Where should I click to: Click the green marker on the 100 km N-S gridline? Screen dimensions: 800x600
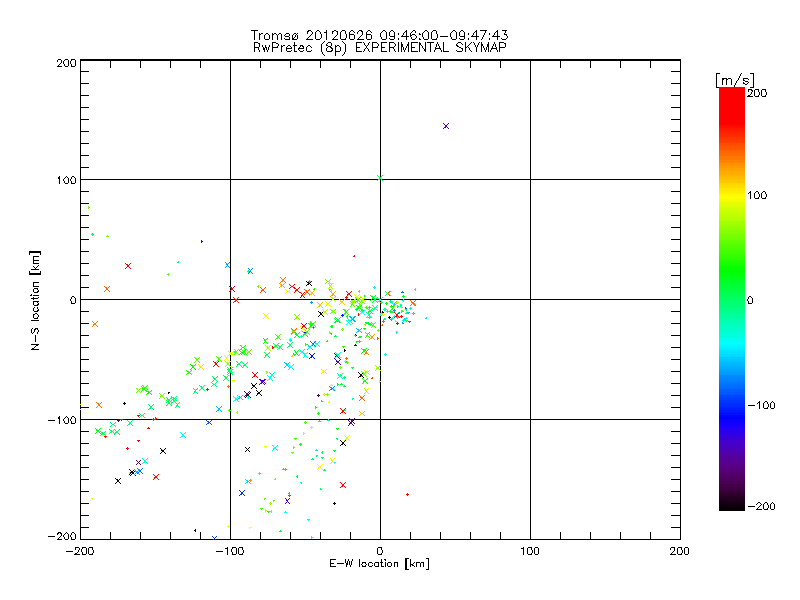tap(380, 178)
